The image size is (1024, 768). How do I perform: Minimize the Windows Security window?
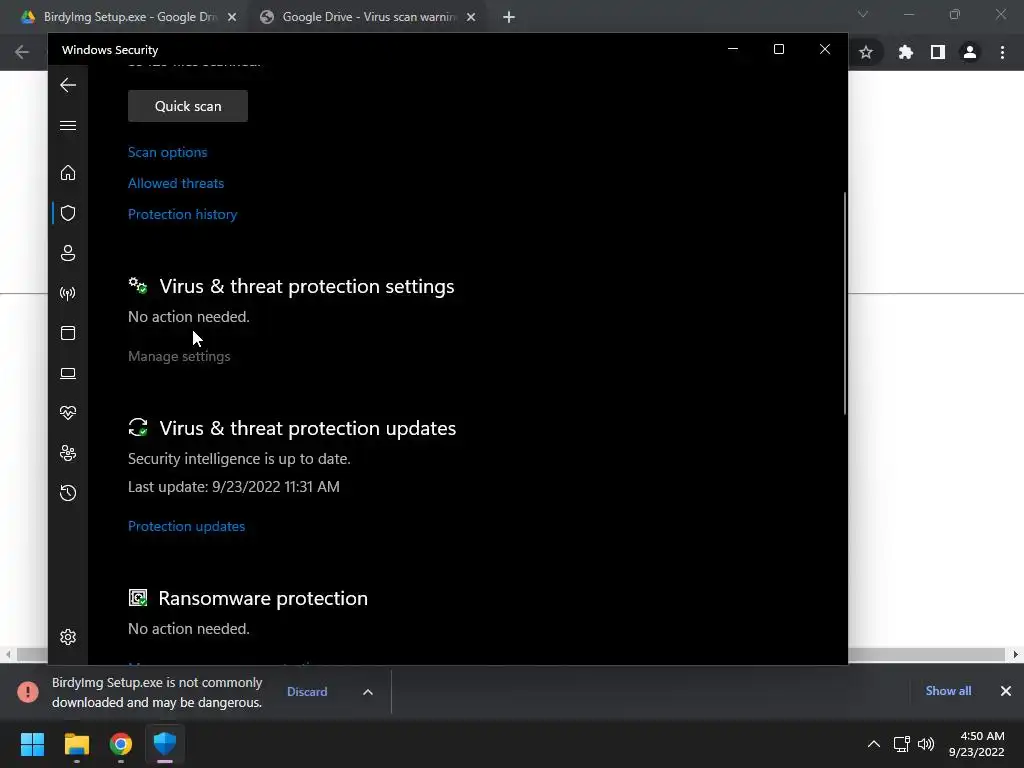[733, 50]
